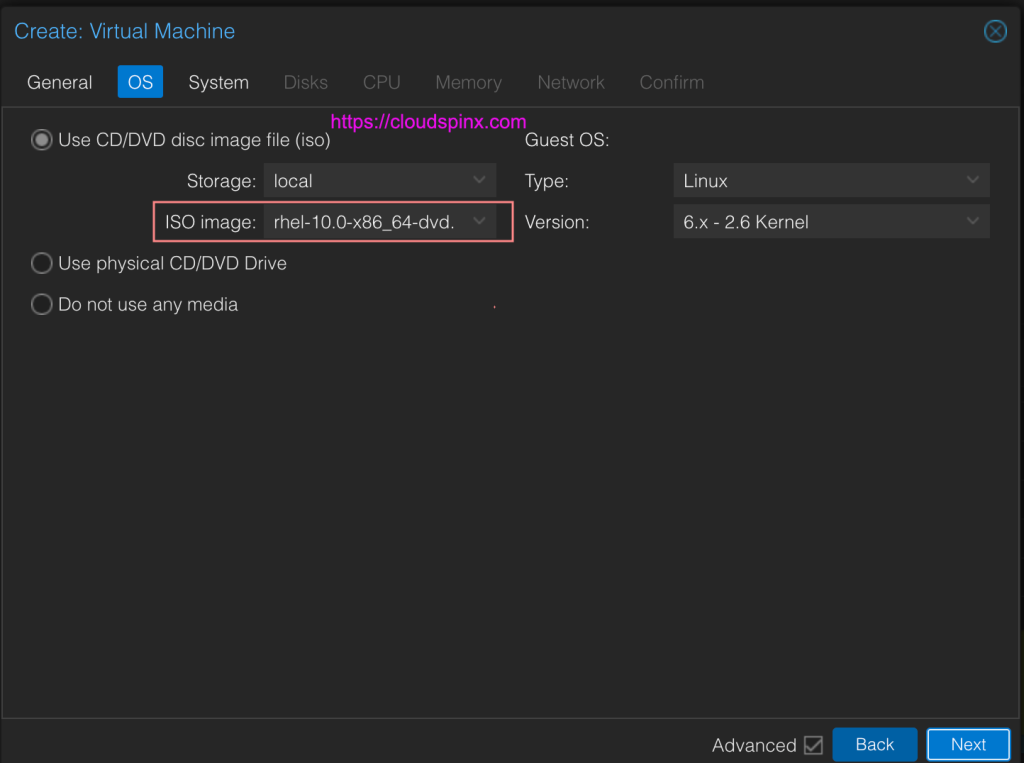
Task: Click the Next button
Action: tap(968, 744)
